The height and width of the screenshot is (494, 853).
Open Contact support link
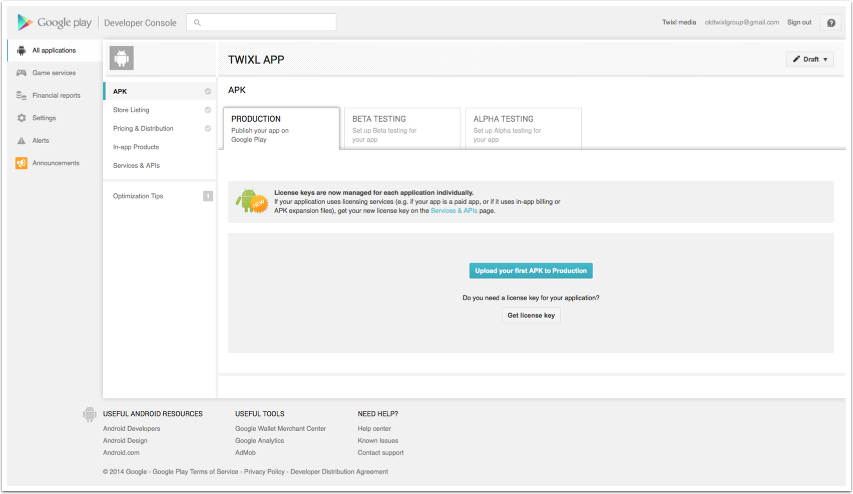pyautogui.click(x=381, y=453)
